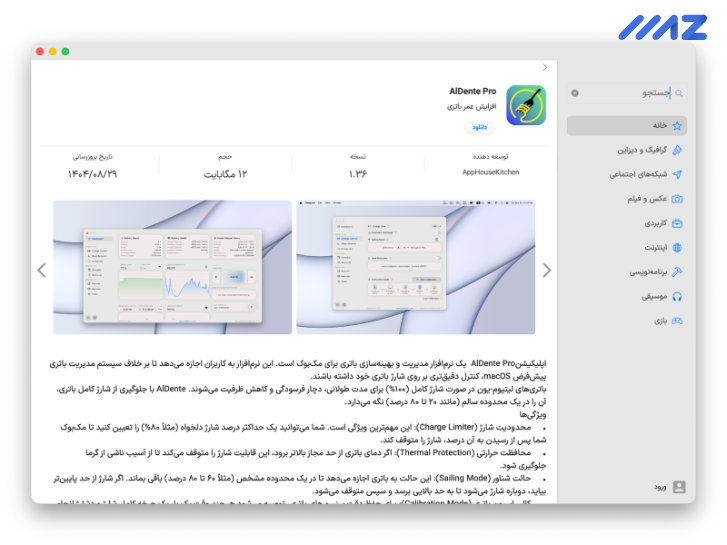727x545 pixels.
Task: Click the ویژگی‌ها features heading
Action: click(x=532, y=414)
